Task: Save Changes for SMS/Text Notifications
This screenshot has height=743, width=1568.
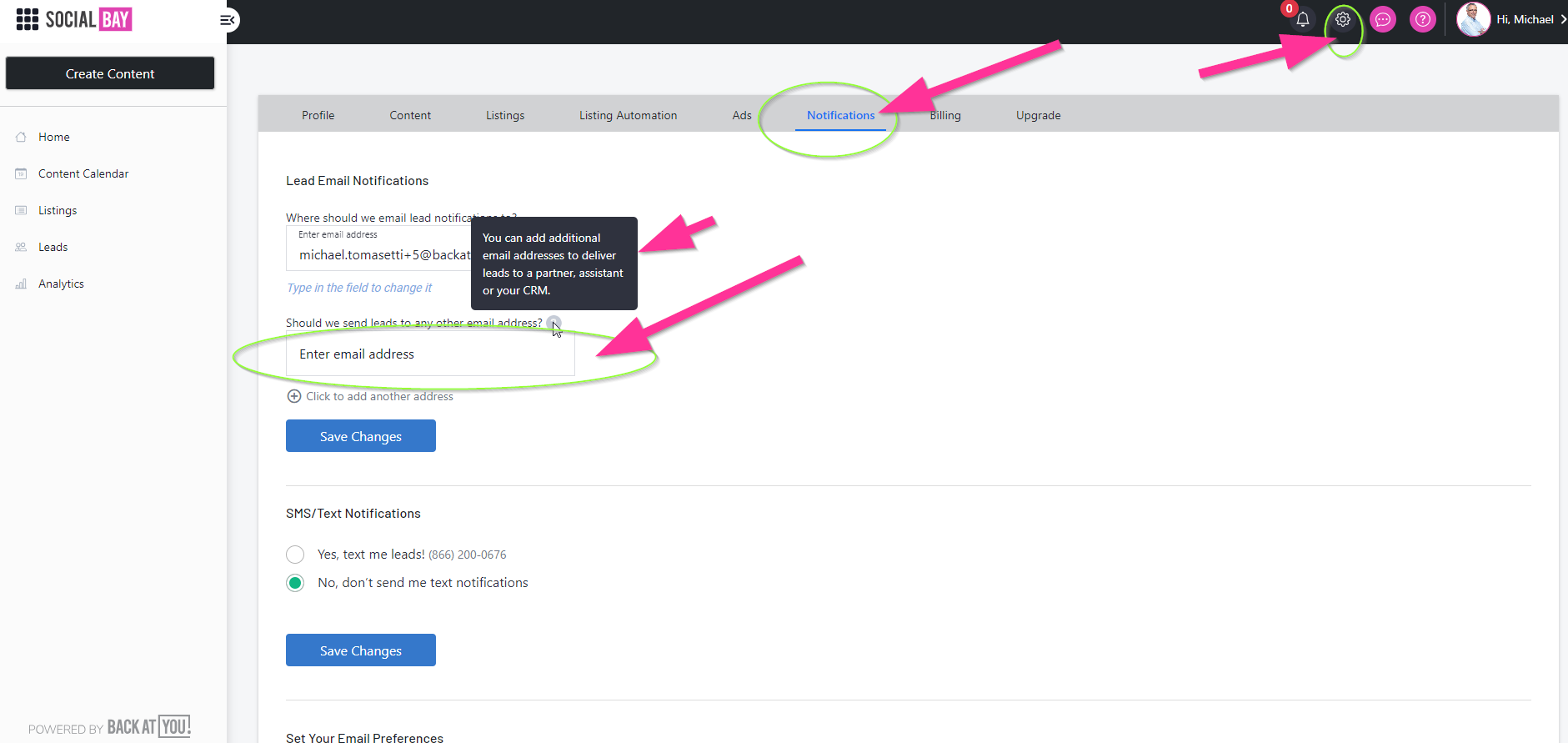Action: [361, 650]
